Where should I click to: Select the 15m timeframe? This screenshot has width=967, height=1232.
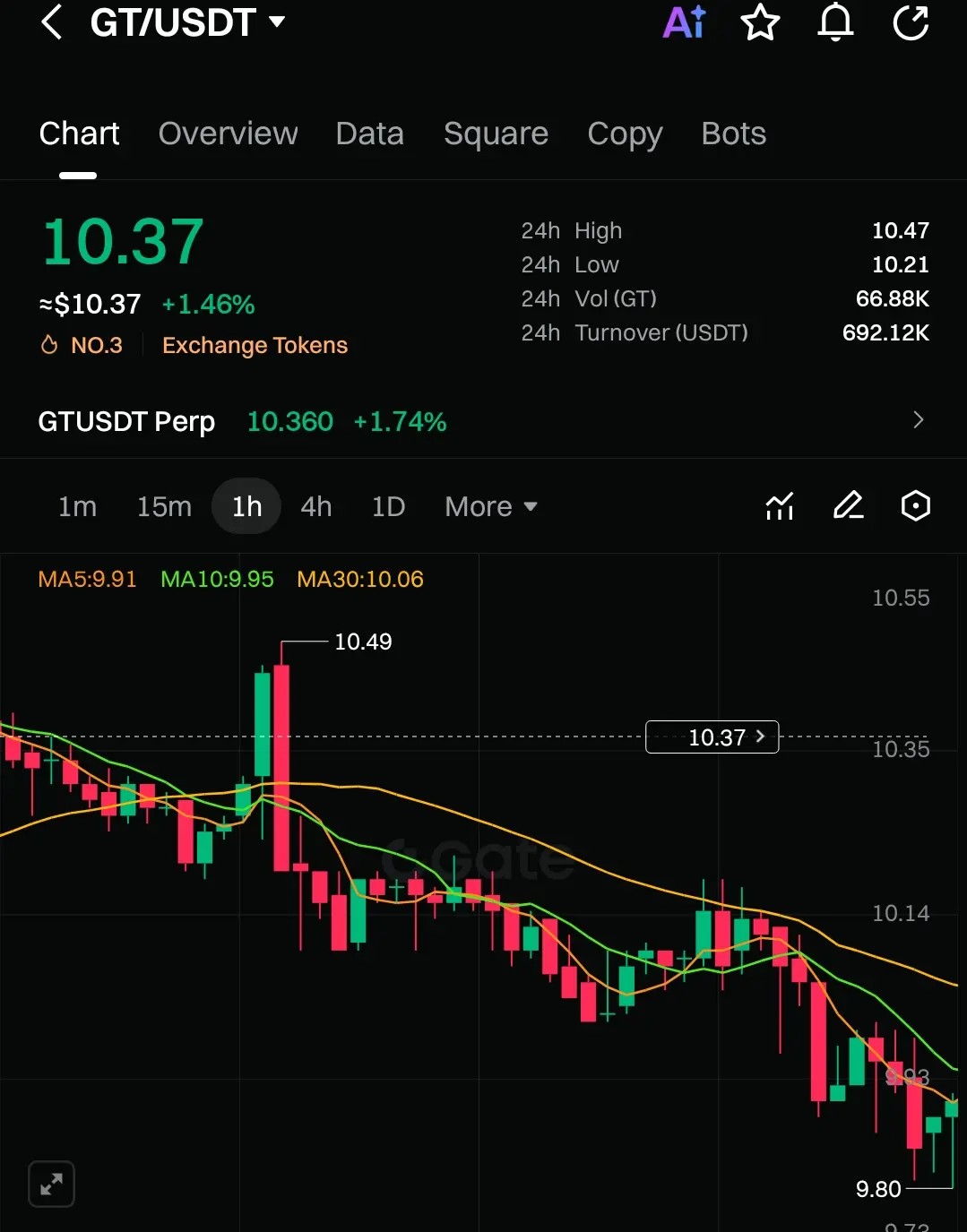(x=164, y=506)
